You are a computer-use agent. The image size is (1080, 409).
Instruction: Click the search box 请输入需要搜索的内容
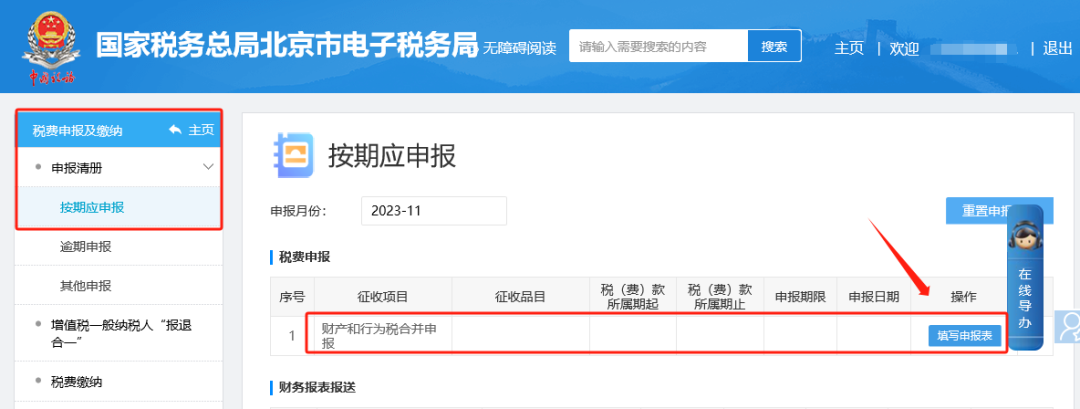658,46
